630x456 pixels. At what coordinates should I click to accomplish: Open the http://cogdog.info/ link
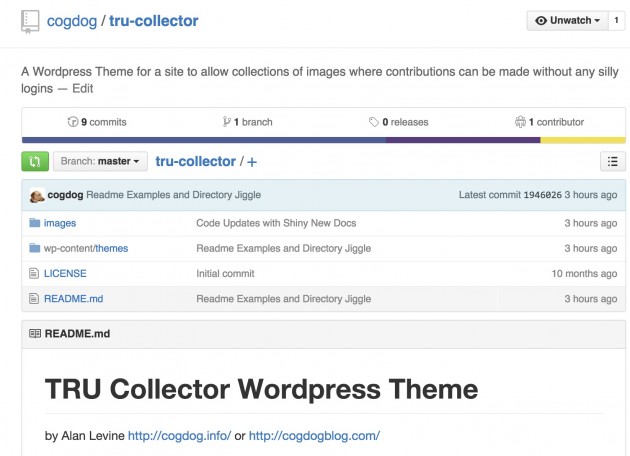(180, 436)
